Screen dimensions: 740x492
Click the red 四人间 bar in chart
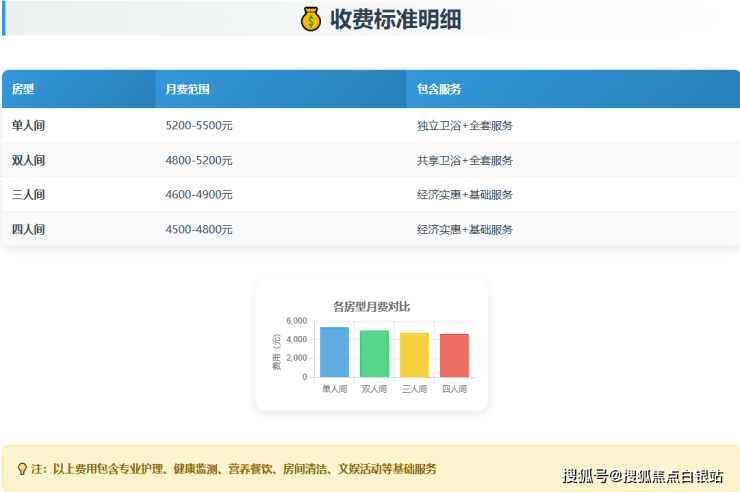click(x=454, y=356)
